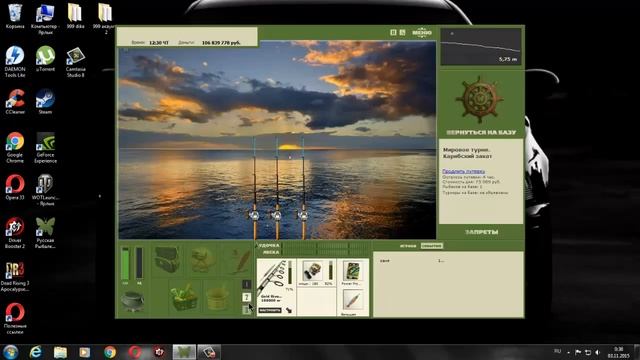Select the uTorrent desktop icon
Image resolution: width=640 pixels, height=360 pixels.
[45, 59]
